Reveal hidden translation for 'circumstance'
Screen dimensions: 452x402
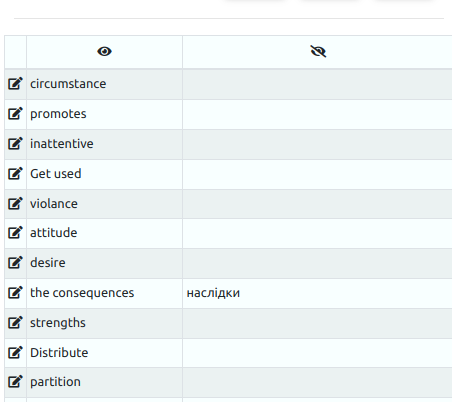[x=317, y=84]
